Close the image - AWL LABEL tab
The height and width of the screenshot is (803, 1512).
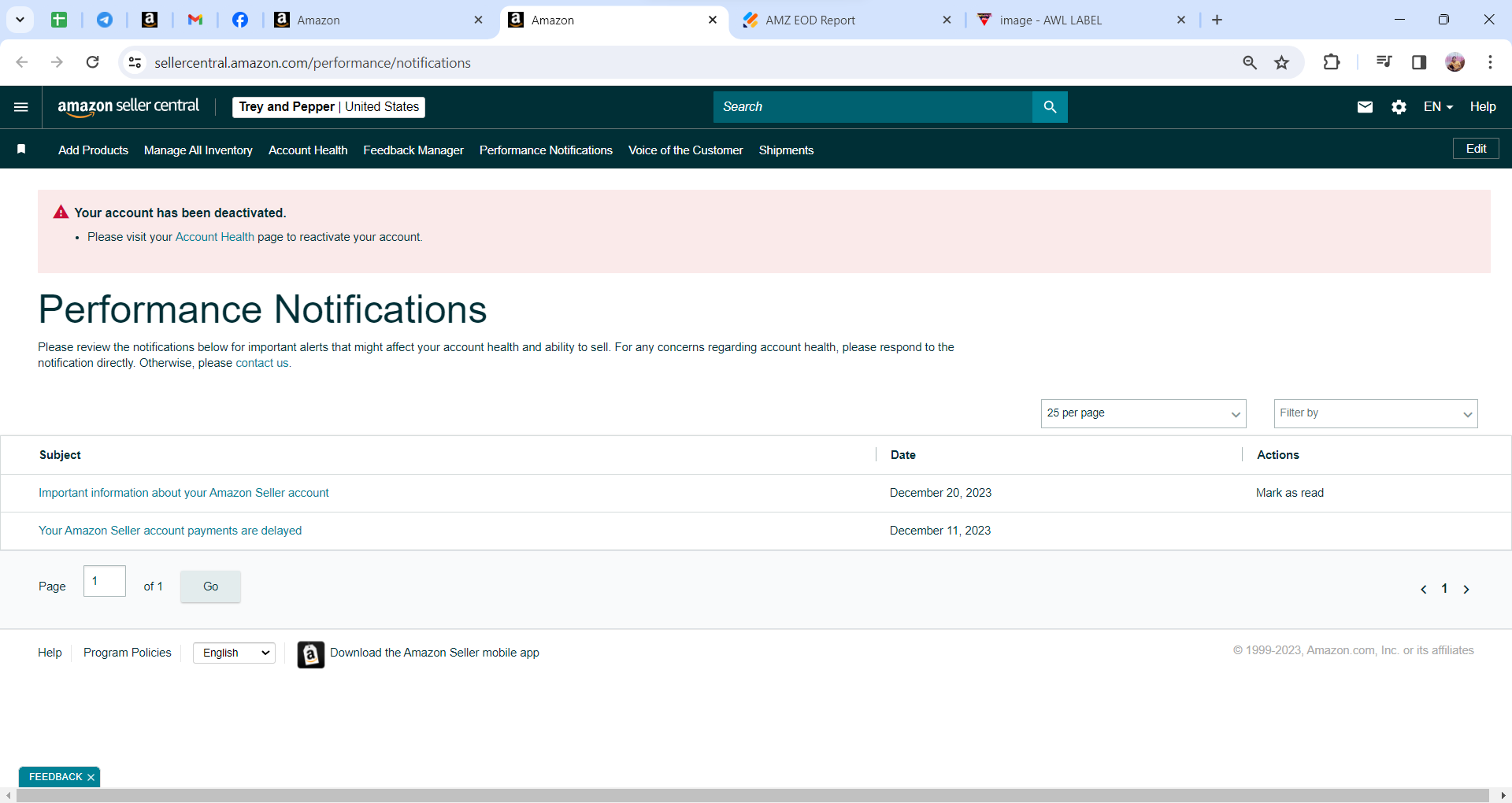coord(1181,20)
